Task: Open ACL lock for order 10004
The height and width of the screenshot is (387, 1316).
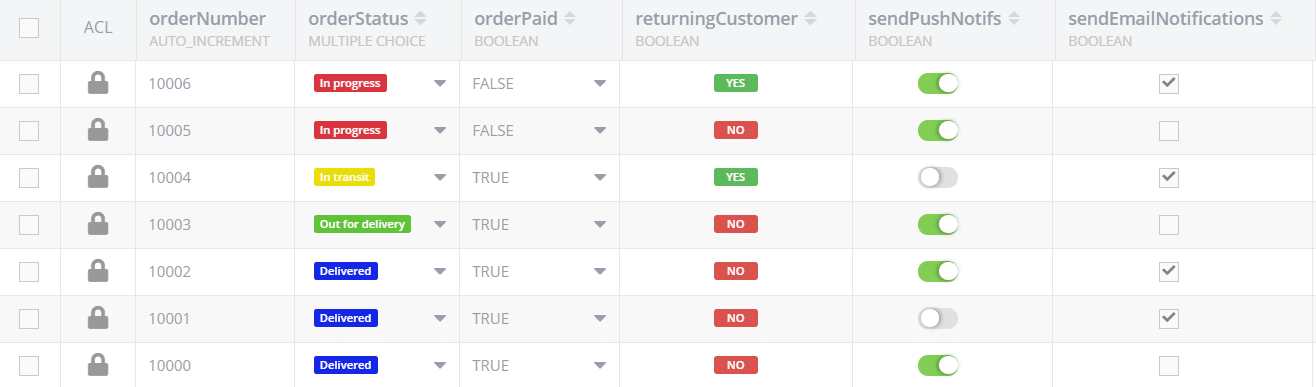Action: click(x=98, y=178)
